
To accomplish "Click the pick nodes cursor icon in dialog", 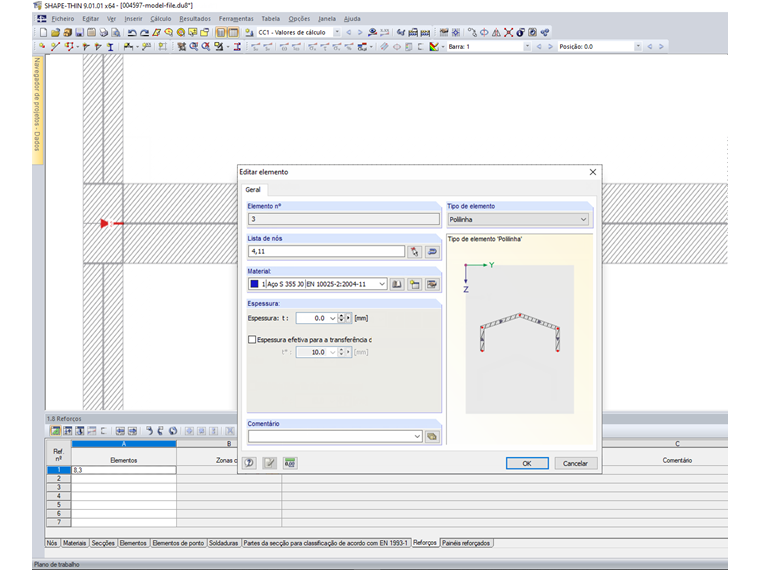I will 414,252.
